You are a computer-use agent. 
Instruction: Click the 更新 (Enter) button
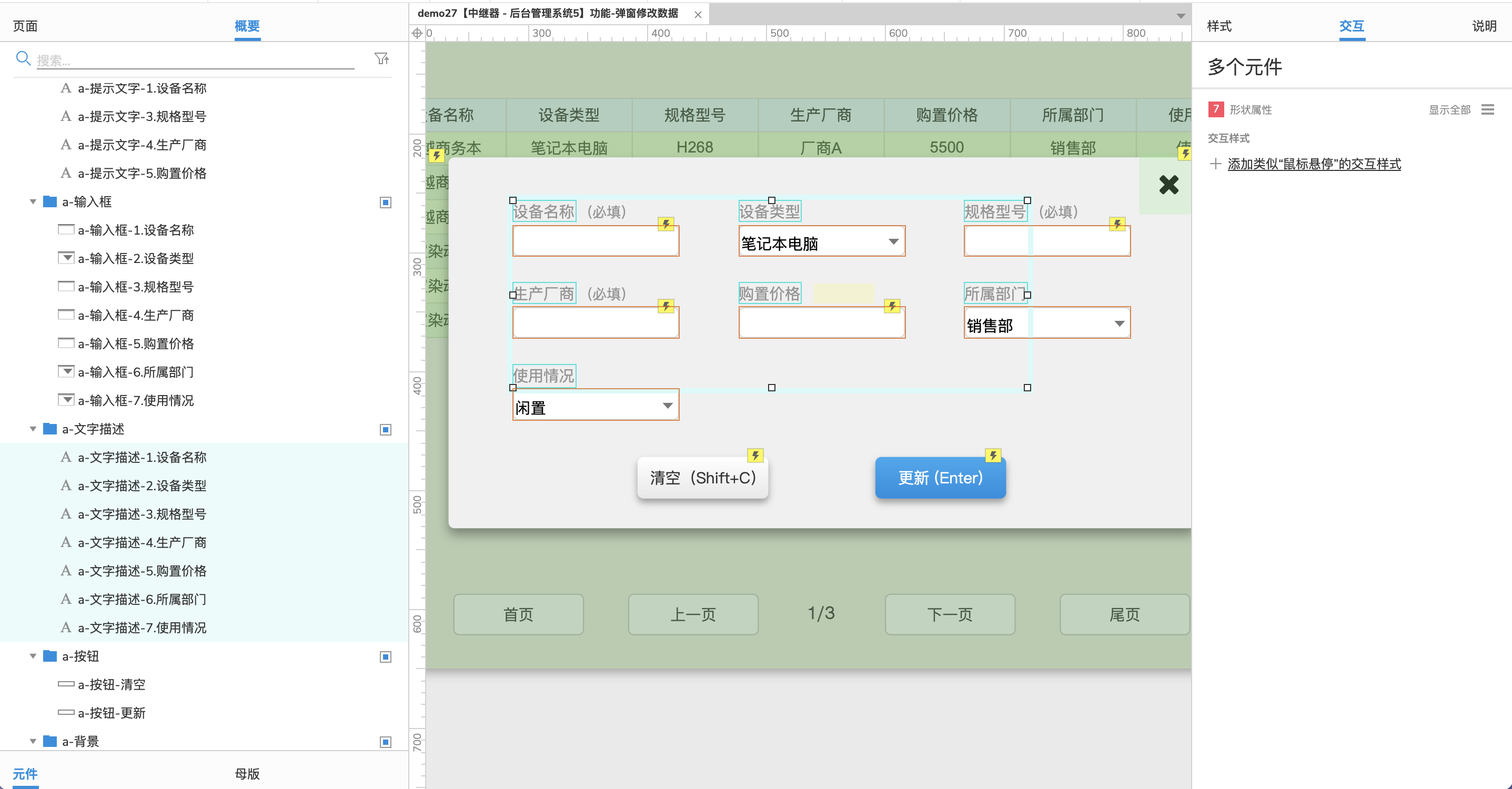click(x=940, y=477)
